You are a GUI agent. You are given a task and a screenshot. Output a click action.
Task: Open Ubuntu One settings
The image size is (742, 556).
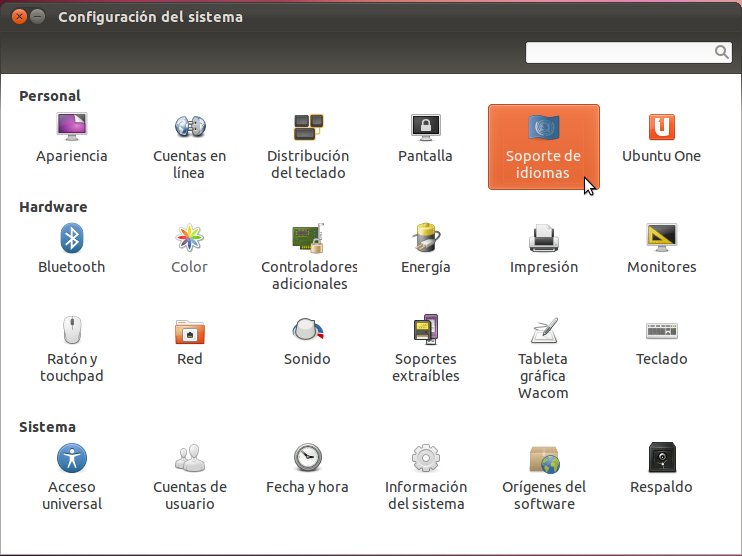(x=661, y=137)
